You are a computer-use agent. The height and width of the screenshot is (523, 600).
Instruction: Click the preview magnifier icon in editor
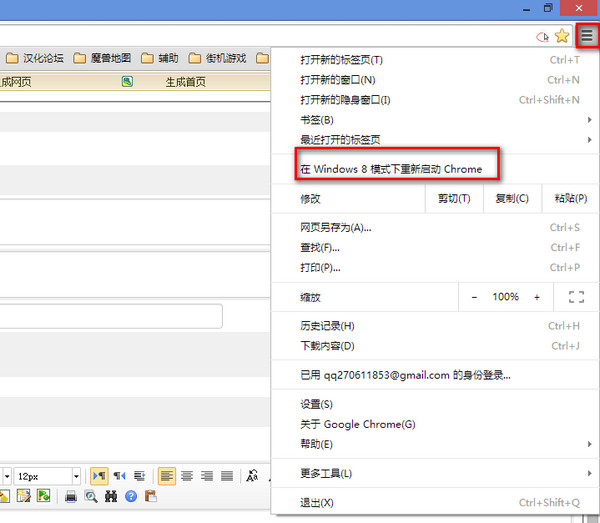click(91, 497)
